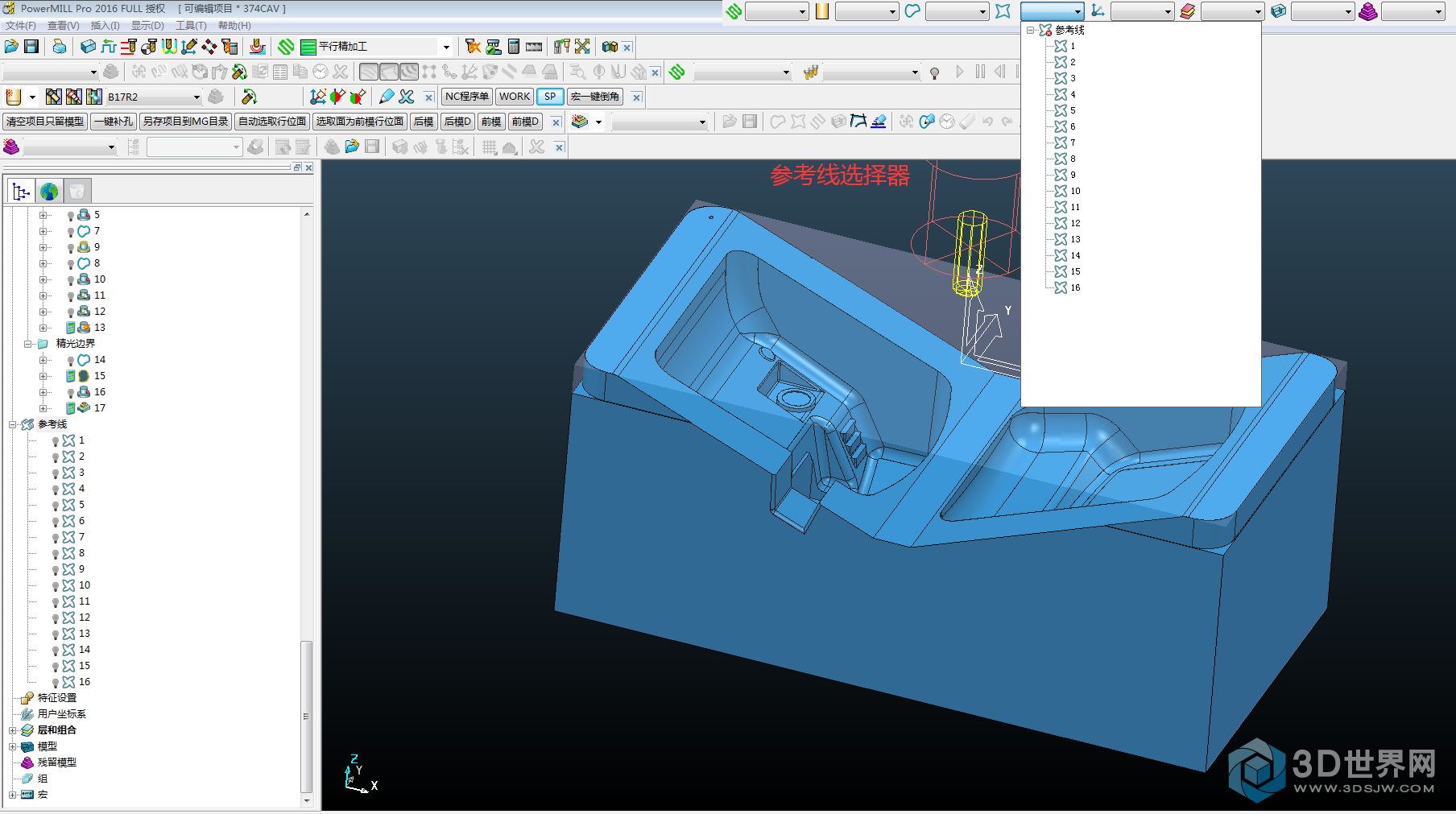The height and width of the screenshot is (814, 1456).
Task: Open the calculator icon in main toolbar
Action: click(514, 47)
